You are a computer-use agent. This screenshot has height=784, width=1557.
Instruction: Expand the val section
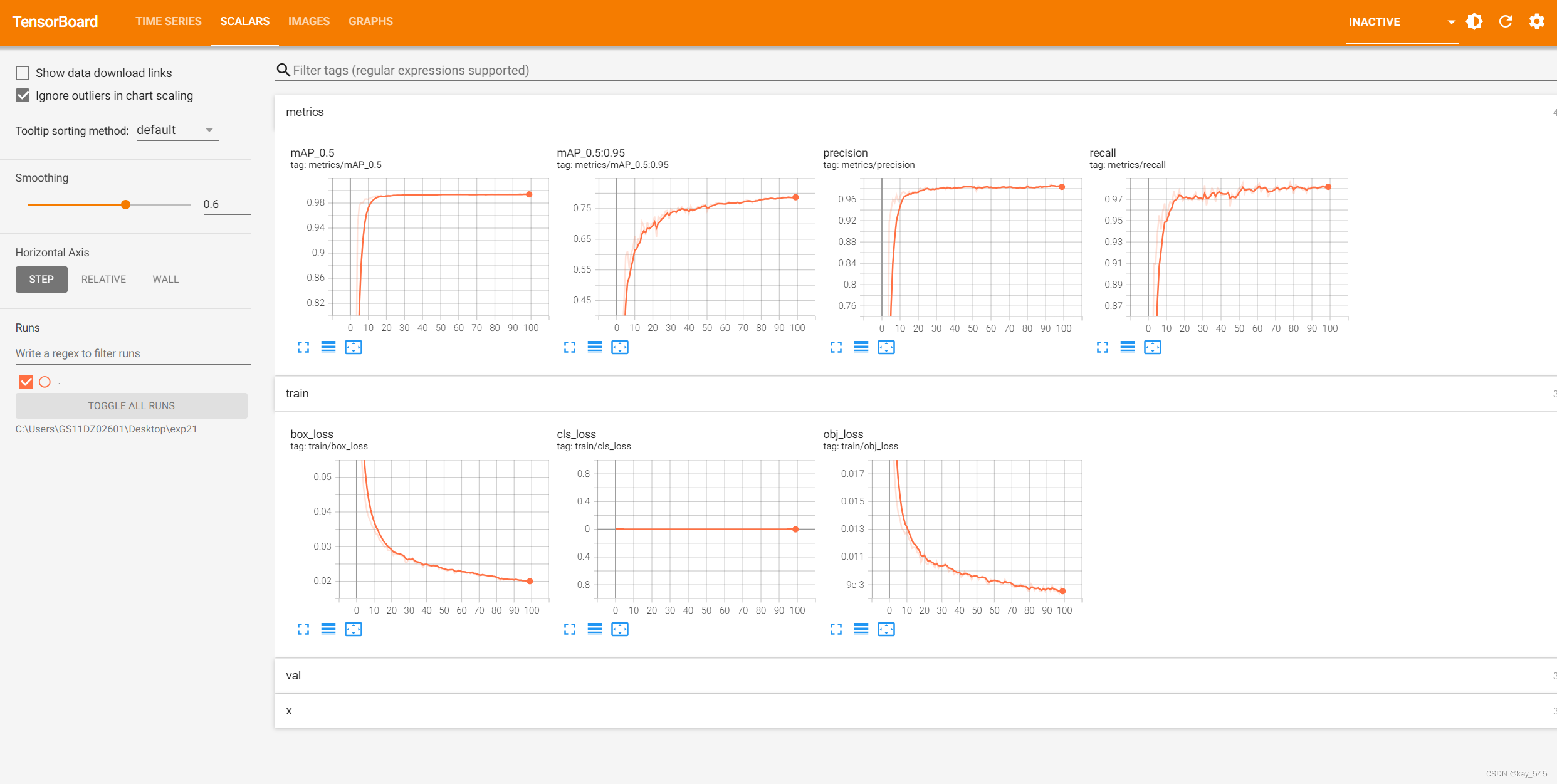point(293,676)
